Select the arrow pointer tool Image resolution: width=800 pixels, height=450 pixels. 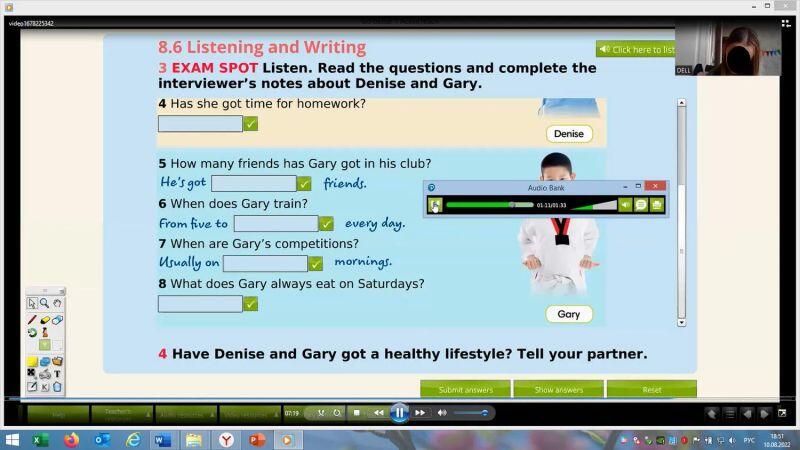pyautogui.click(x=32, y=303)
